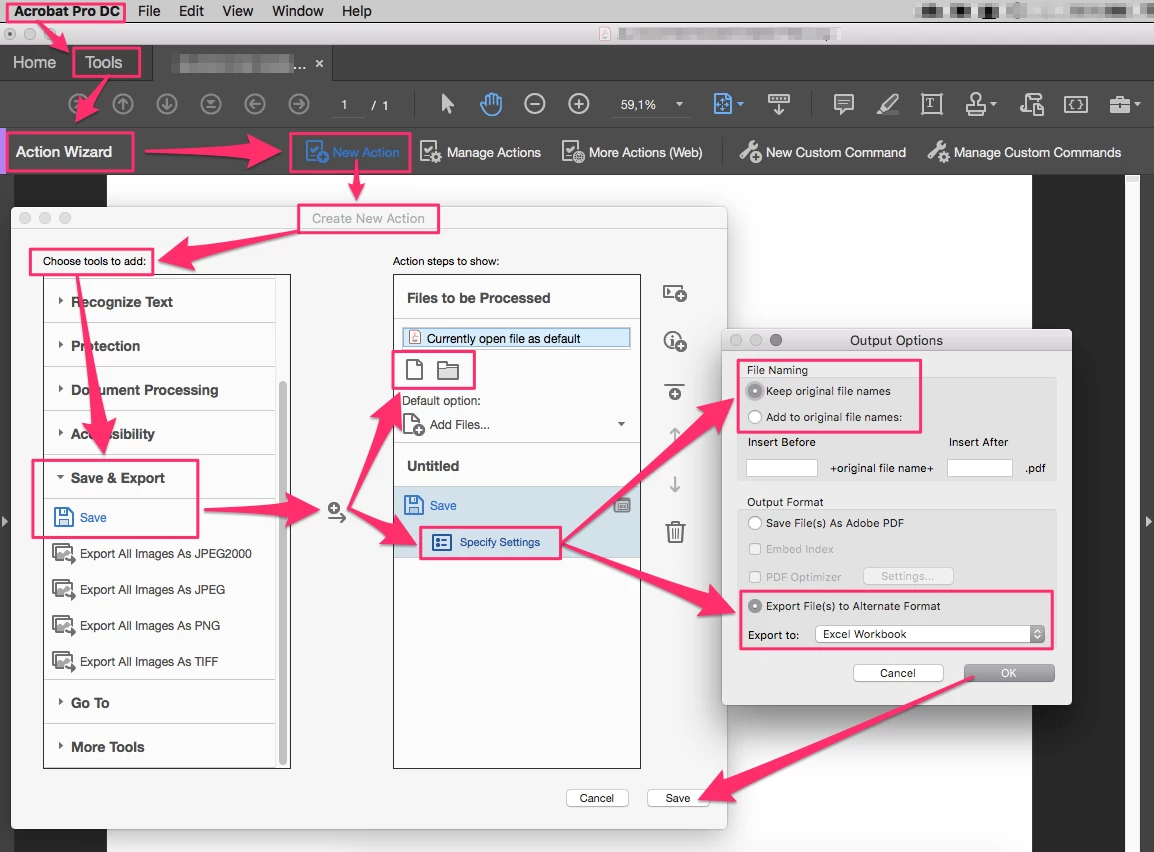Select the highlighter pen tool
Image resolution: width=1154 pixels, height=852 pixels.
(x=888, y=104)
